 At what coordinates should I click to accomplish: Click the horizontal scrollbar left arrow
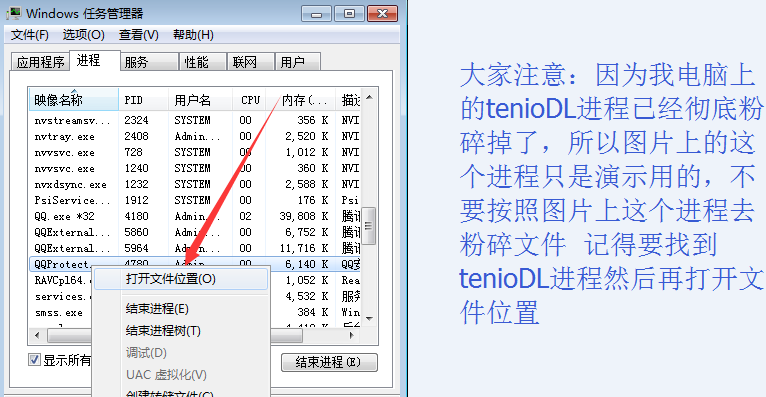pos(37,335)
